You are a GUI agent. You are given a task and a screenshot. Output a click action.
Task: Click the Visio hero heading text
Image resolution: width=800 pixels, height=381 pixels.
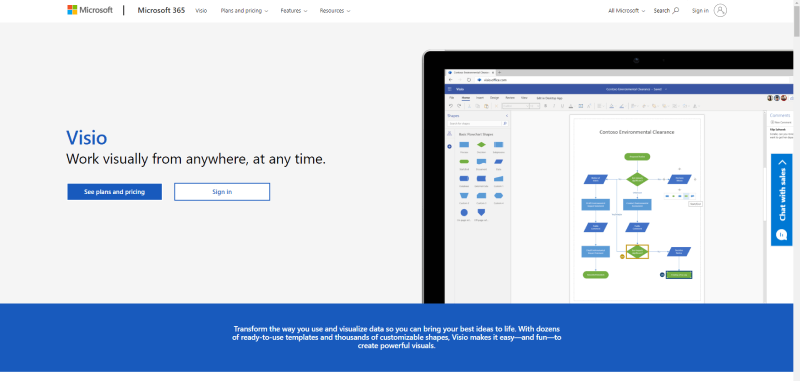click(86, 138)
